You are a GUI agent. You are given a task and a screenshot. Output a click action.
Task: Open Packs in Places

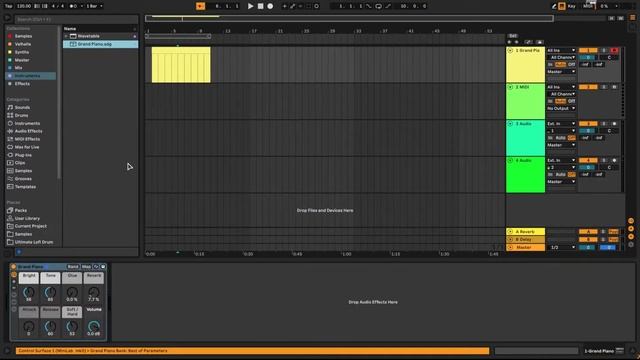21,210
